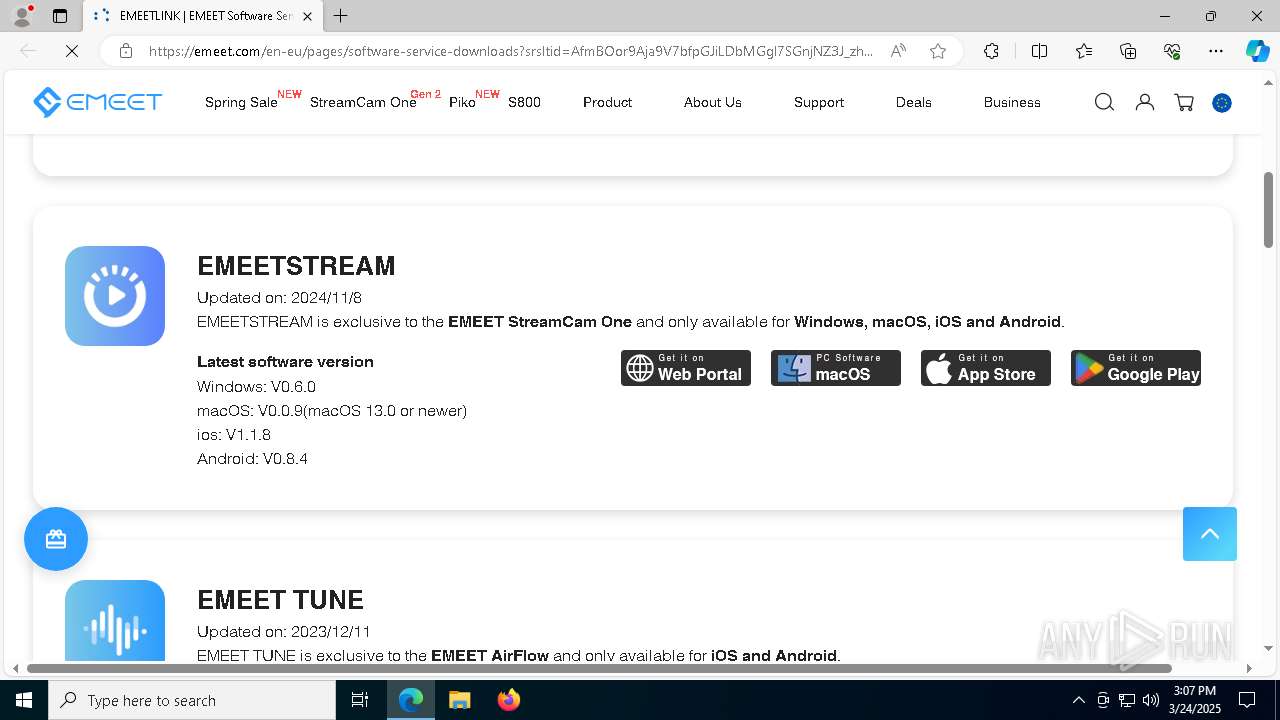Open the Copilot sidebar icon
The image size is (1280, 720).
pyautogui.click(x=1257, y=51)
